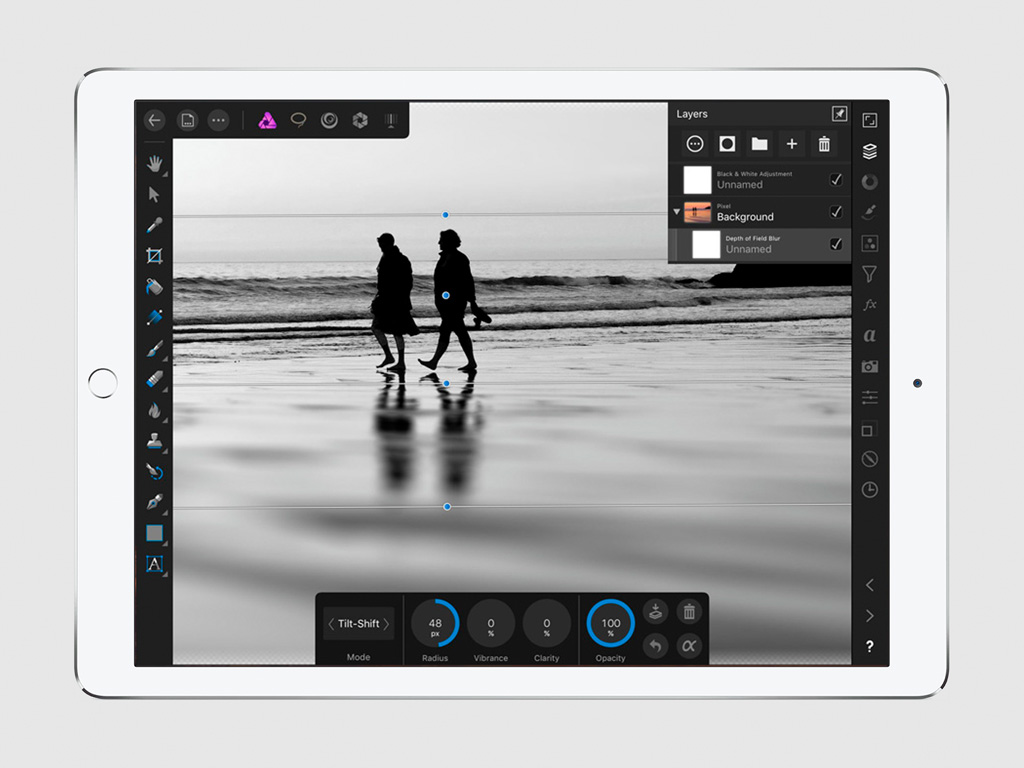Screen dimensions: 1024x768
Task: Pick the Erase brush tool
Action: (154, 379)
